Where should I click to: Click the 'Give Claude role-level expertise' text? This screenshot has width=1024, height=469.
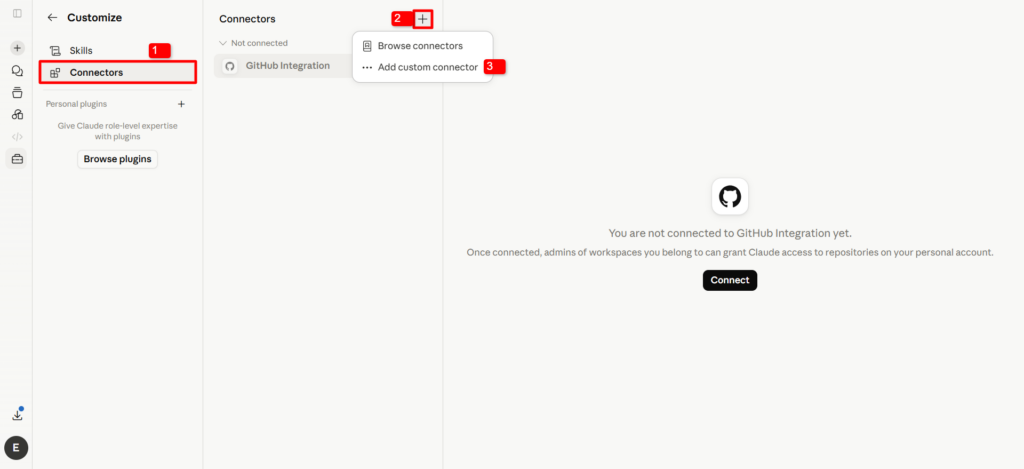point(118,131)
